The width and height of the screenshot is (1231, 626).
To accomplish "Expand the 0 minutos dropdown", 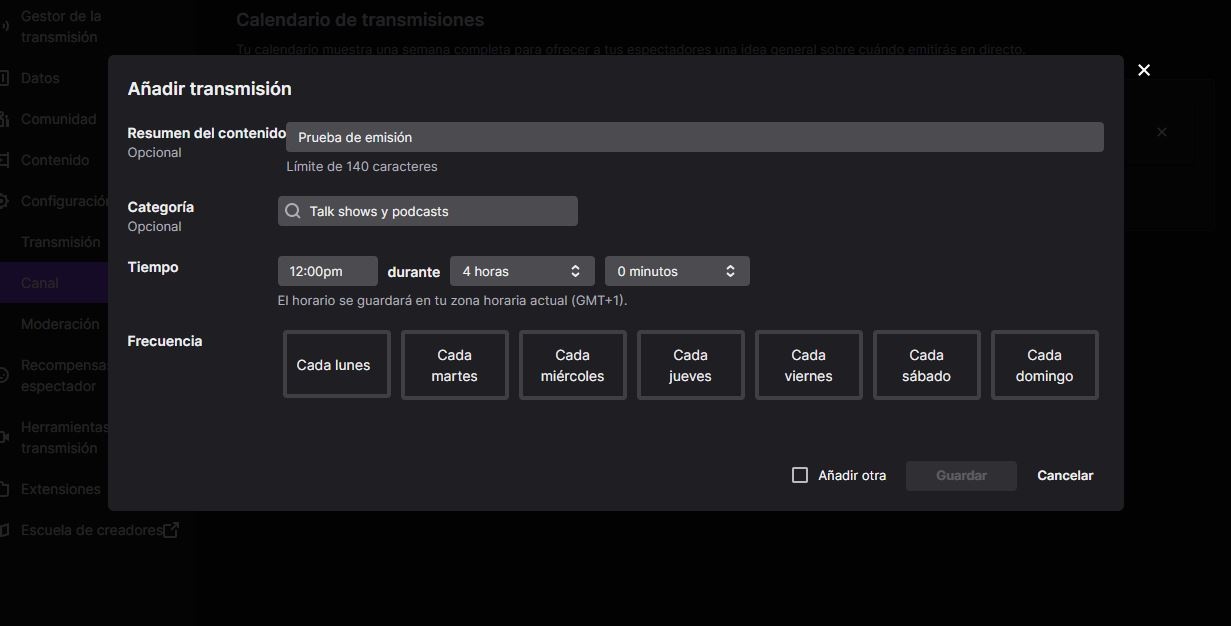I will click(676, 272).
